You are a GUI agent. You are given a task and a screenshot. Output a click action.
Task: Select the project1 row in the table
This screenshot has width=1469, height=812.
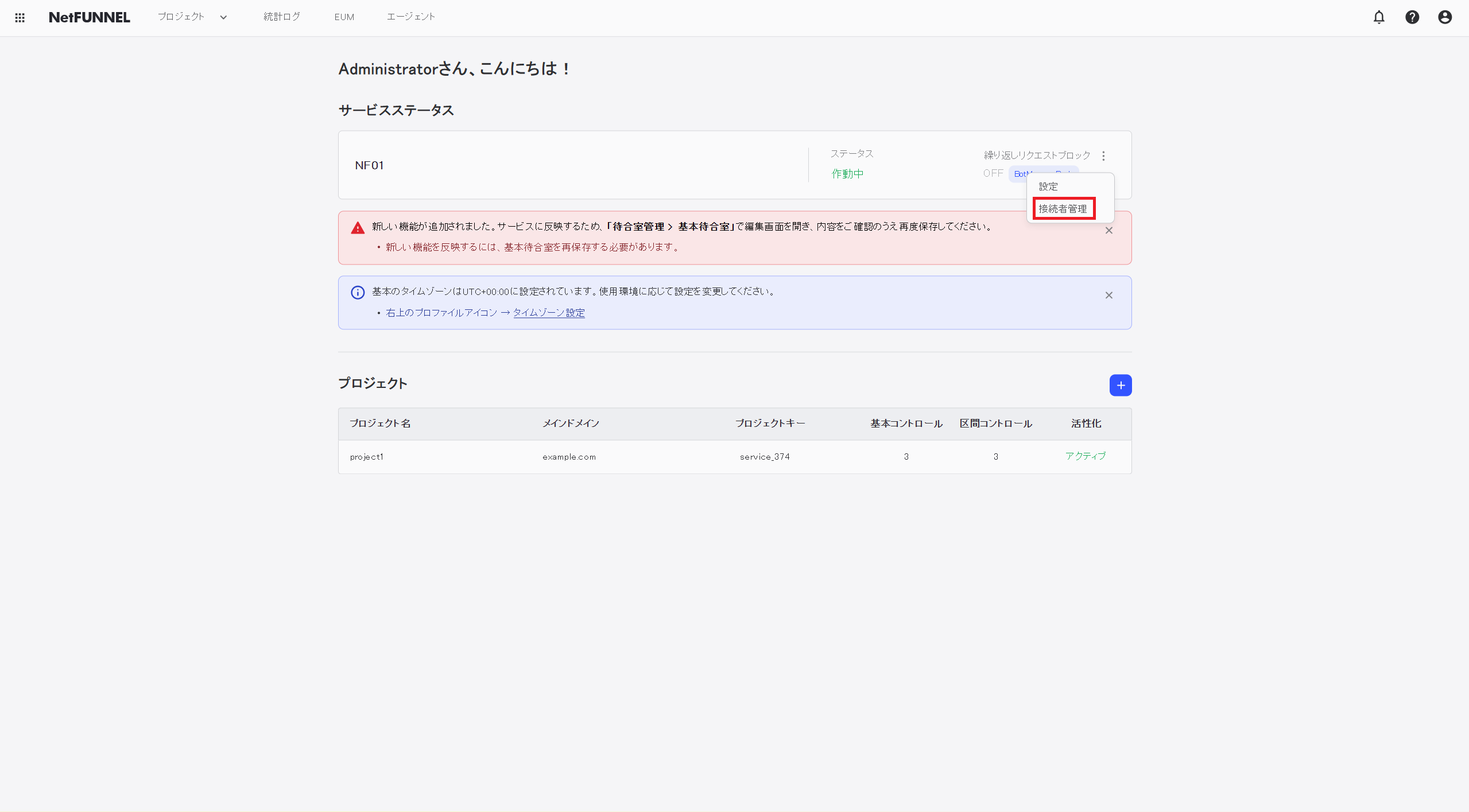pyautogui.click(x=367, y=456)
